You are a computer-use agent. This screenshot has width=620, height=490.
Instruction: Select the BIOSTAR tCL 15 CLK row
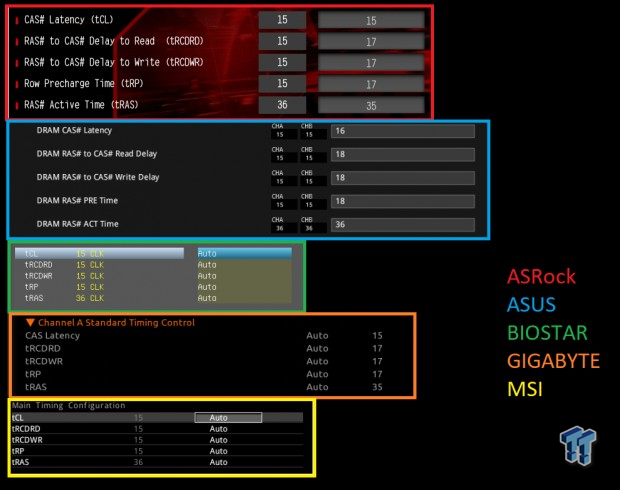tap(99, 253)
